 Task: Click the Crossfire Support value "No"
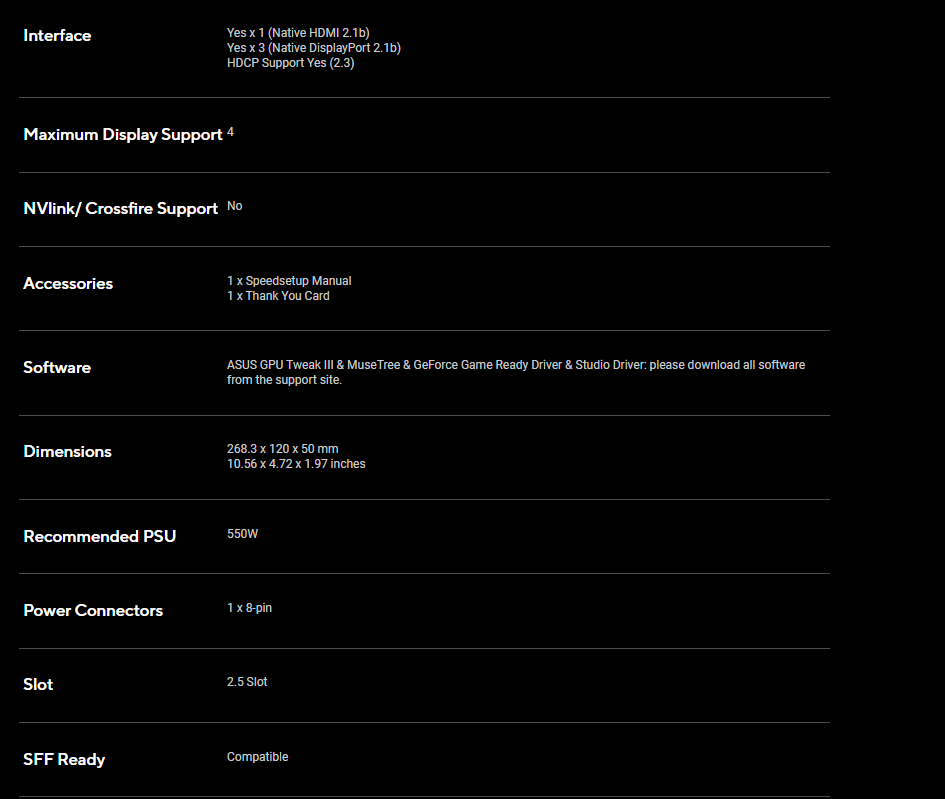pyautogui.click(x=234, y=206)
